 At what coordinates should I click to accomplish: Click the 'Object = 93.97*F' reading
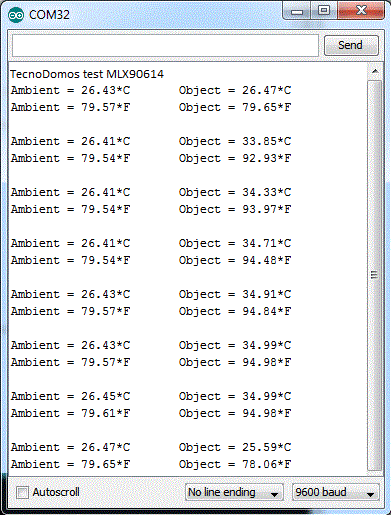tap(235, 209)
